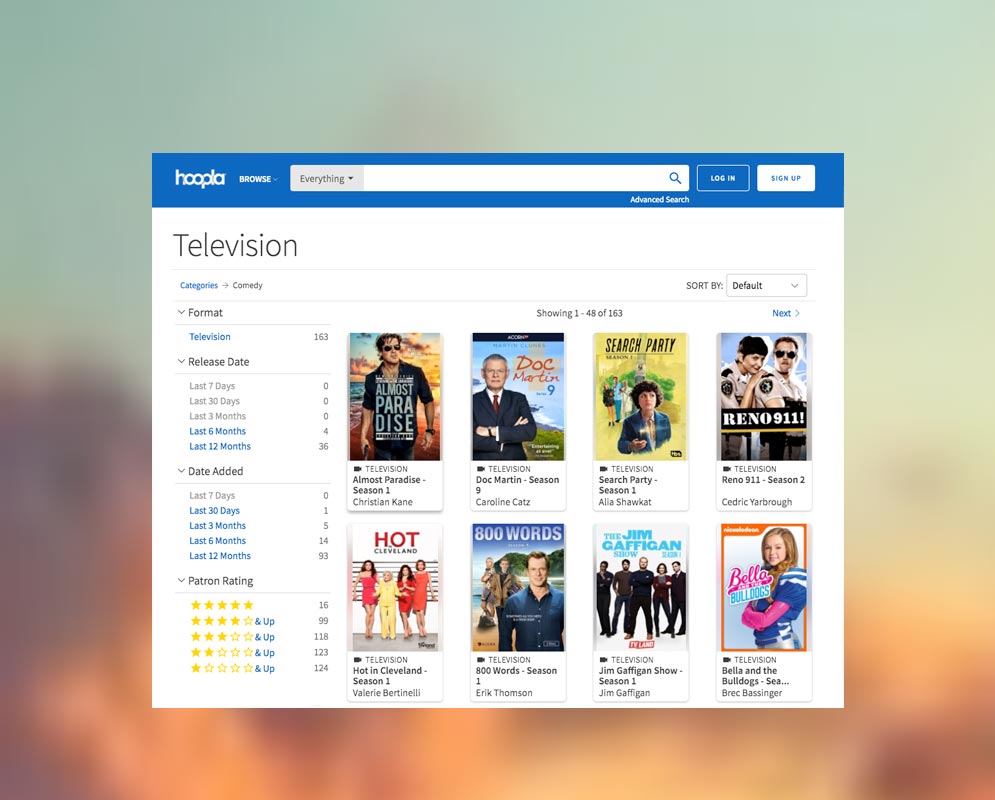Viewport: 995px width, 800px height.
Task: Click the 'Comedy' breadcrumb text
Action: click(x=247, y=285)
